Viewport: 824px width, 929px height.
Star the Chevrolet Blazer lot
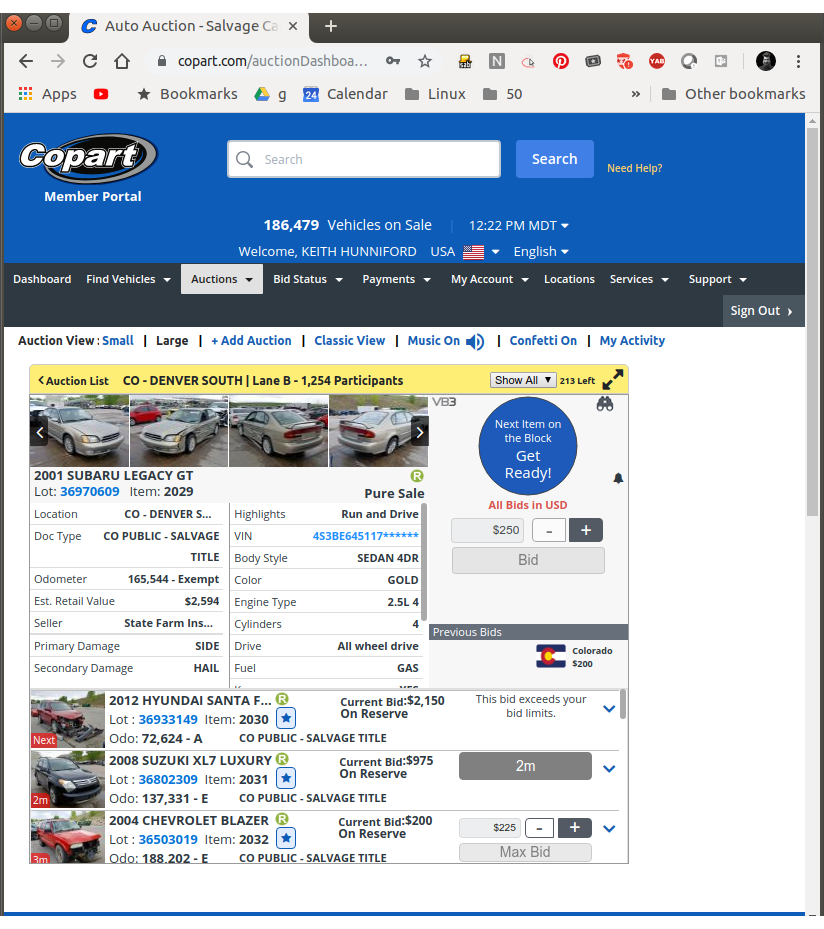pos(286,838)
